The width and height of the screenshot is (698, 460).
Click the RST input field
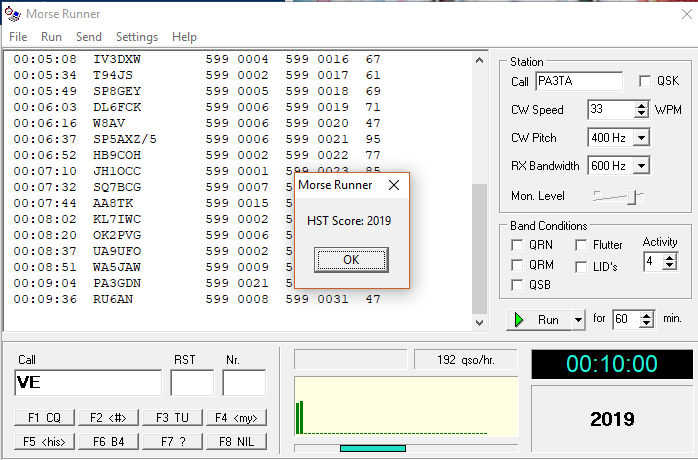coord(192,383)
